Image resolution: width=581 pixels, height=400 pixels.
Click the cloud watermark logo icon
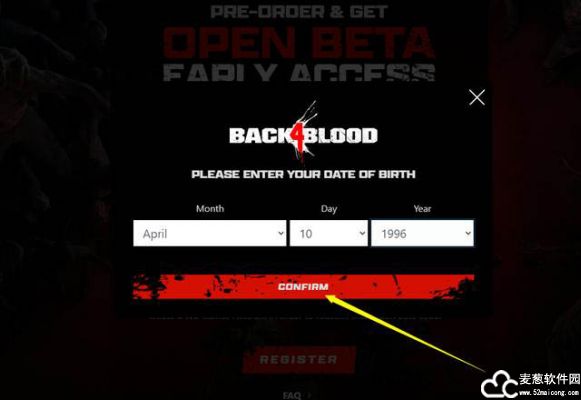(x=499, y=385)
